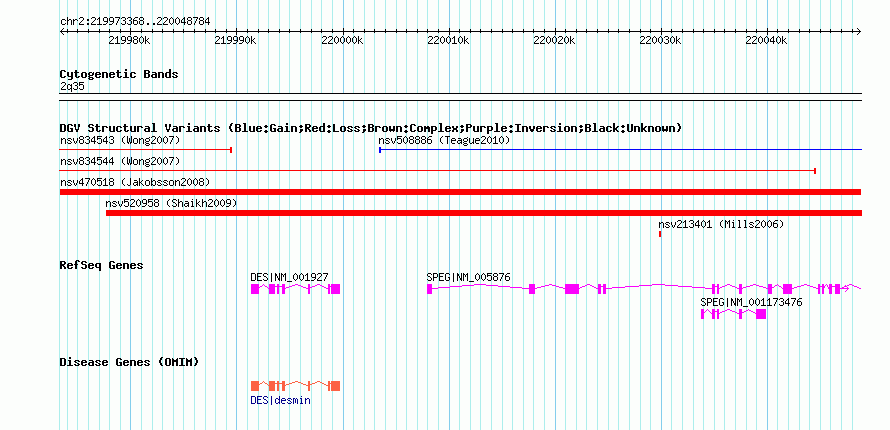Select the DGV Structural Variants track title
890x430 pixels.
[x=371, y=128]
